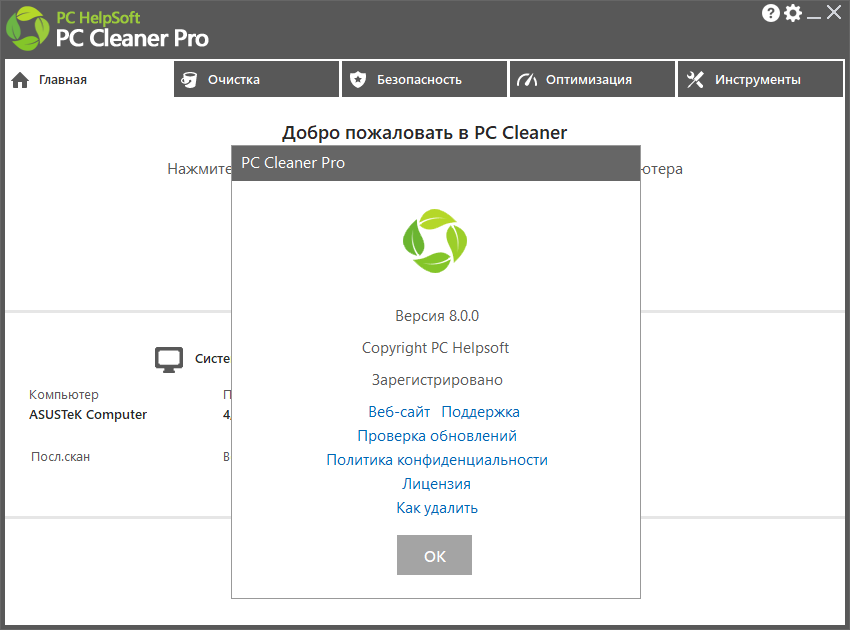Open the Поддержка link

[x=480, y=412]
